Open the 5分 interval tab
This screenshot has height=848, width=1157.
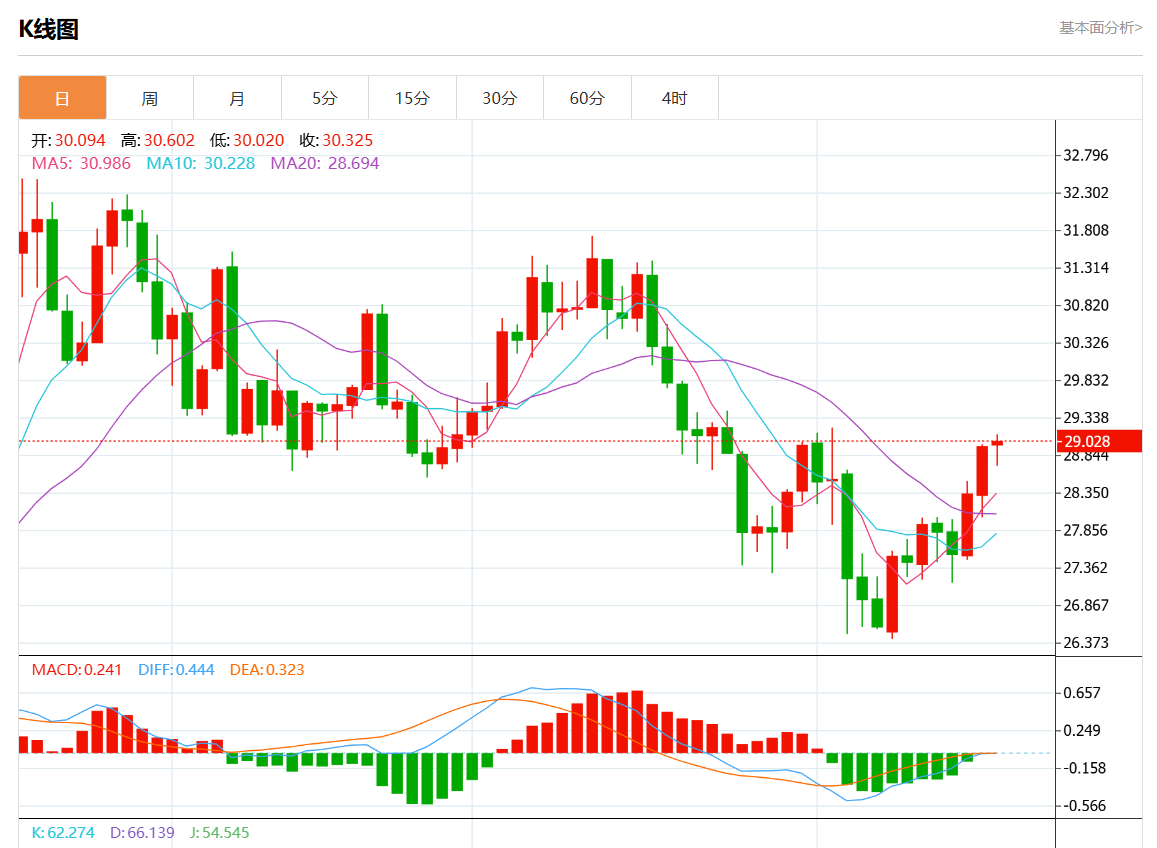point(325,98)
